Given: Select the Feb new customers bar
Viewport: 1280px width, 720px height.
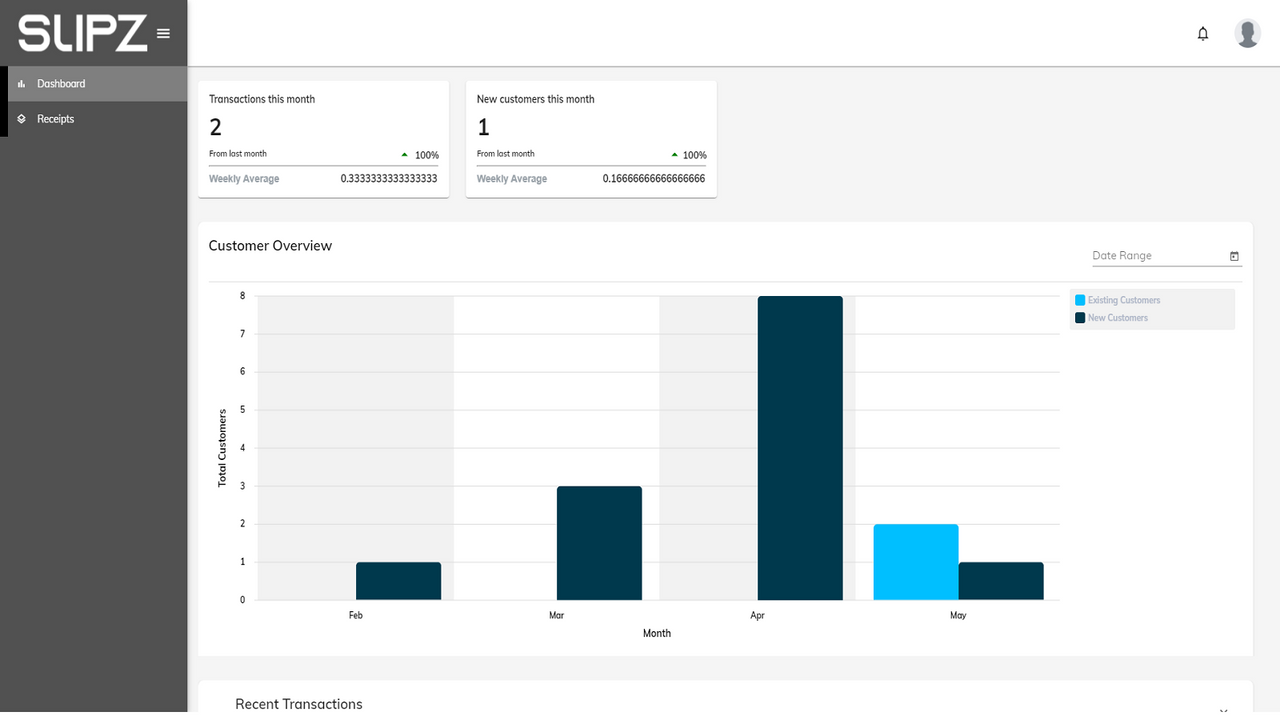Looking at the screenshot, I should coord(398,581).
